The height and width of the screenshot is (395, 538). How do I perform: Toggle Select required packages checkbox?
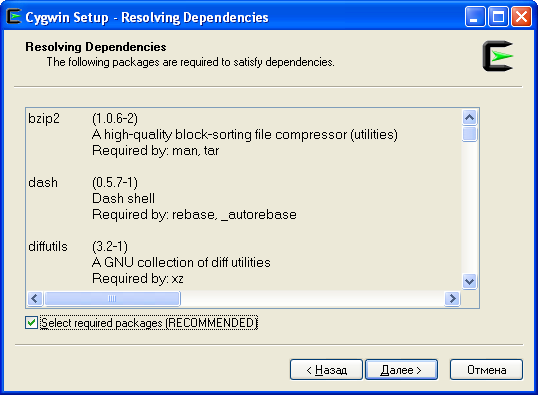click(31, 323)
